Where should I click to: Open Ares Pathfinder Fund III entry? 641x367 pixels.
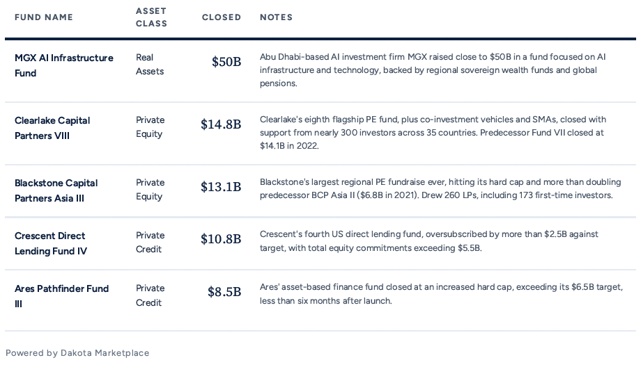point(62,296)
